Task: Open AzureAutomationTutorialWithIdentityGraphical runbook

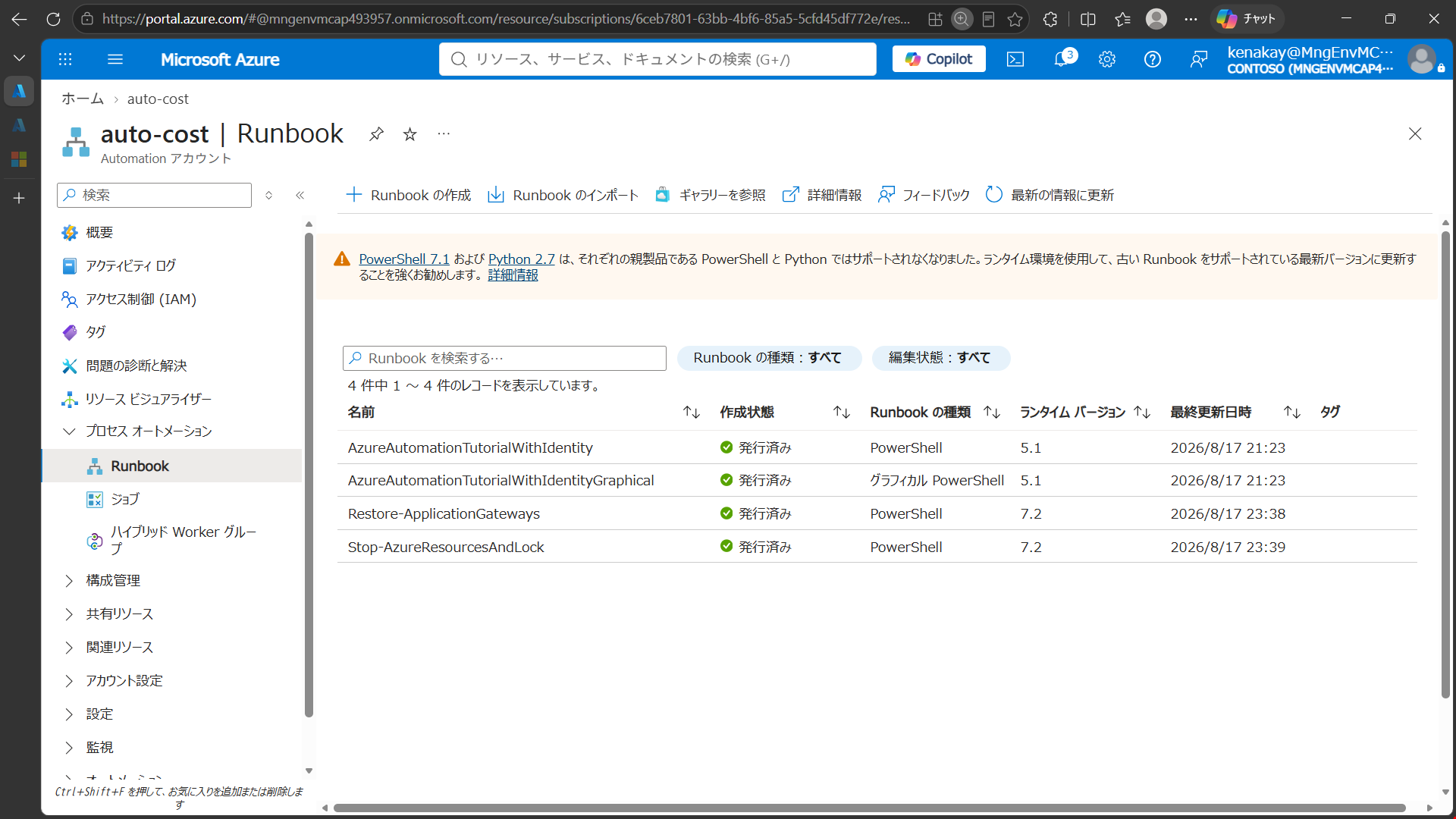Action: pos(500,481)
